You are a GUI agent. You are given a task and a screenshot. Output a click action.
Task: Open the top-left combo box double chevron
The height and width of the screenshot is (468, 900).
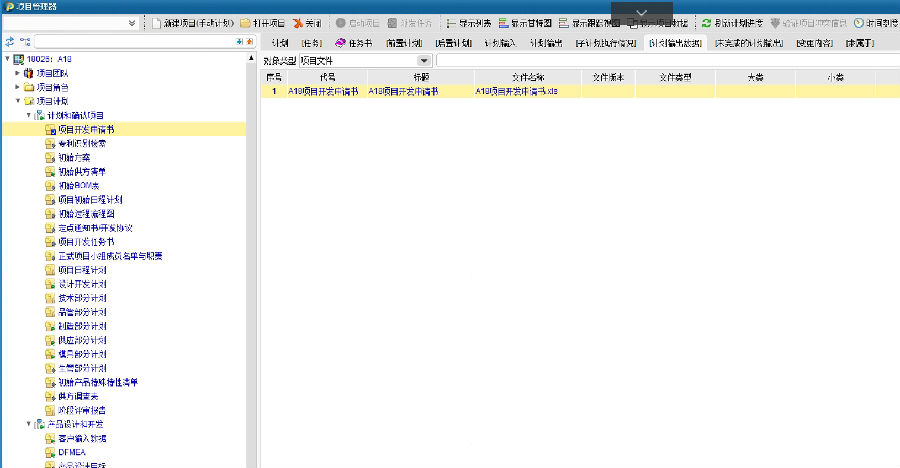[x=132, y=24]
